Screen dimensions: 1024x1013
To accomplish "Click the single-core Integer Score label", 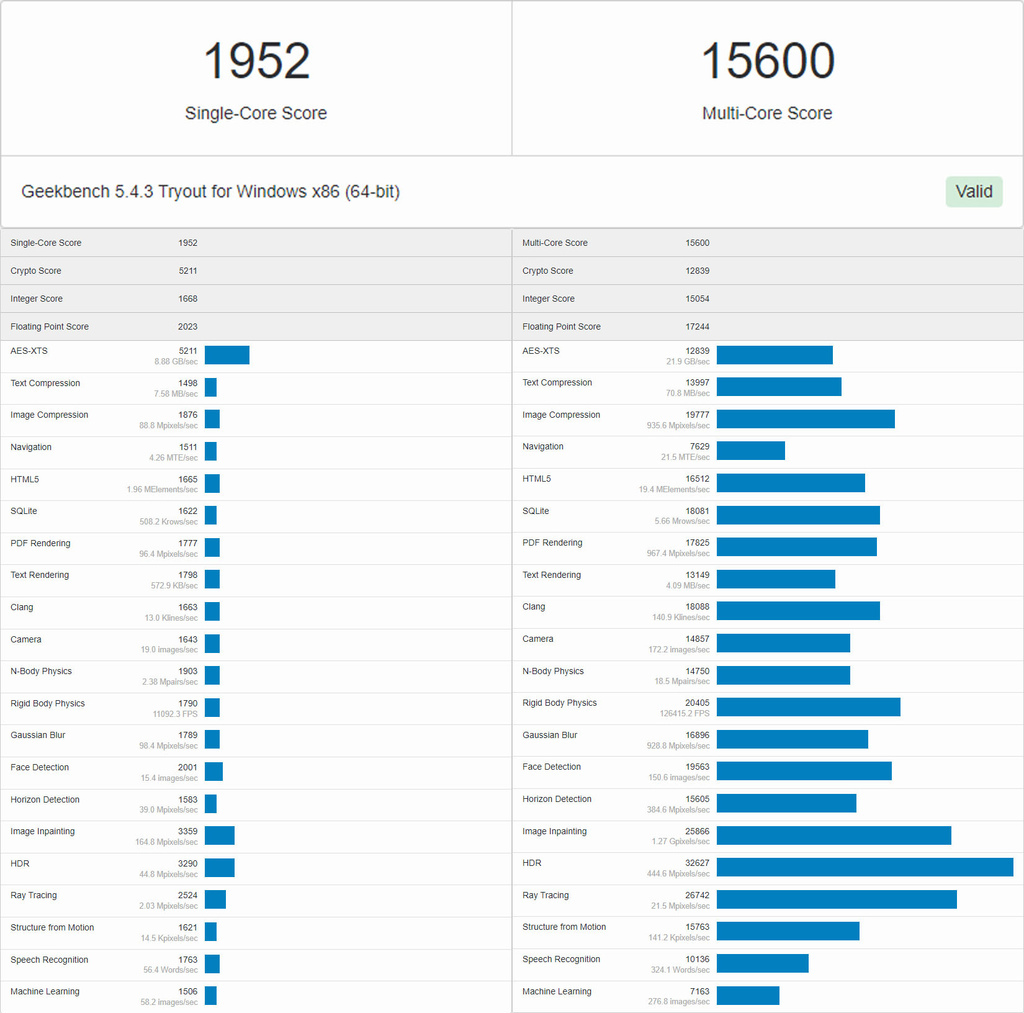I will point(37,299).
